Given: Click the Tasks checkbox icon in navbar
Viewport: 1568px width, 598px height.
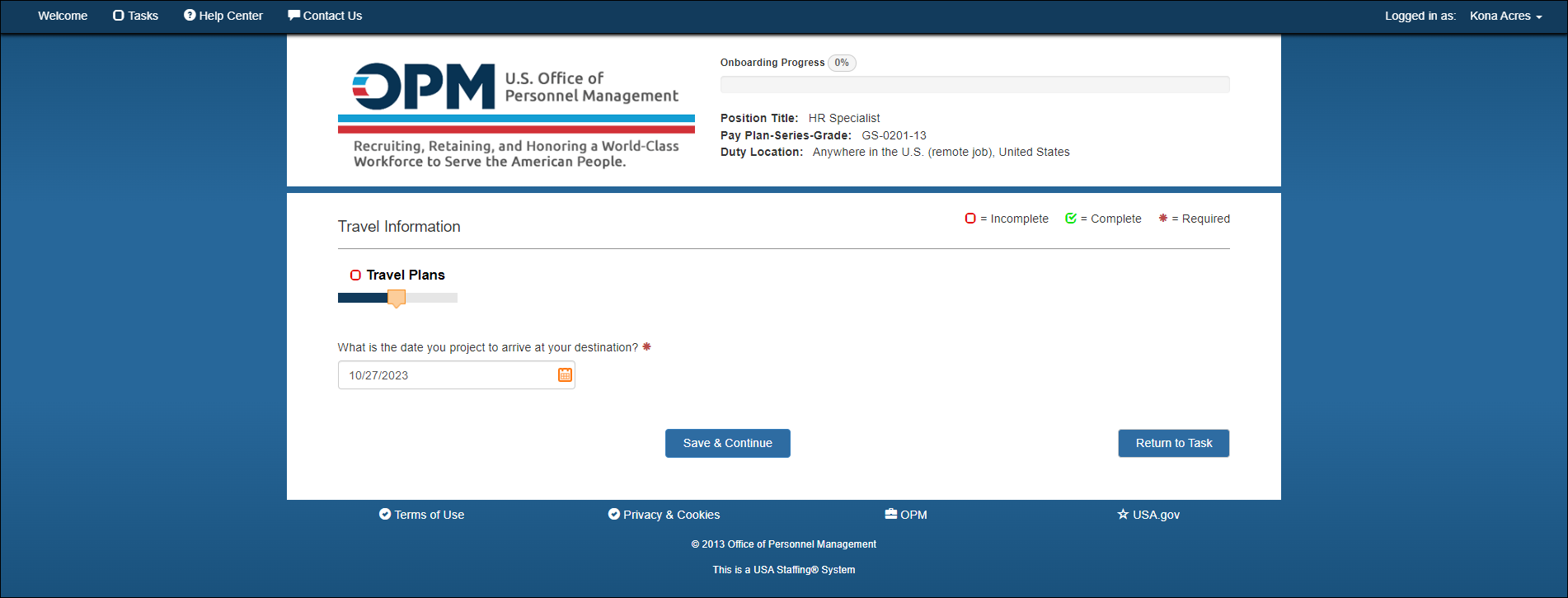Looking at the screenshot, I should click(x=119, y=16).
